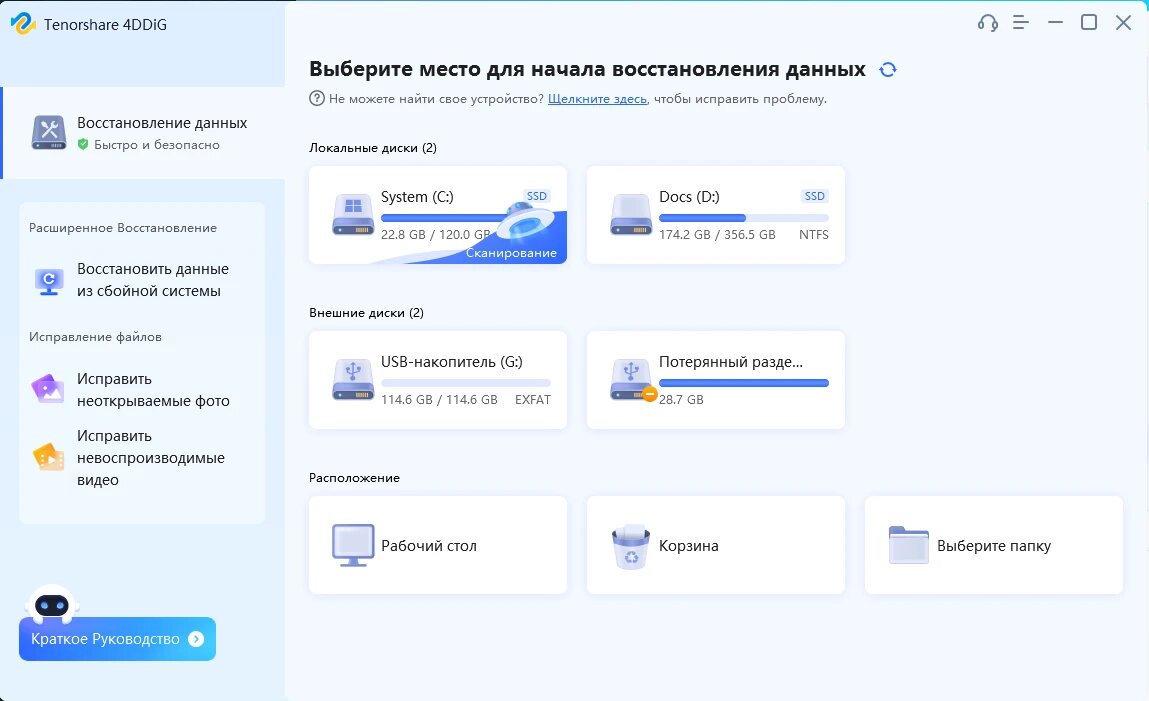Click the video repair orange icon

(48, 457)
